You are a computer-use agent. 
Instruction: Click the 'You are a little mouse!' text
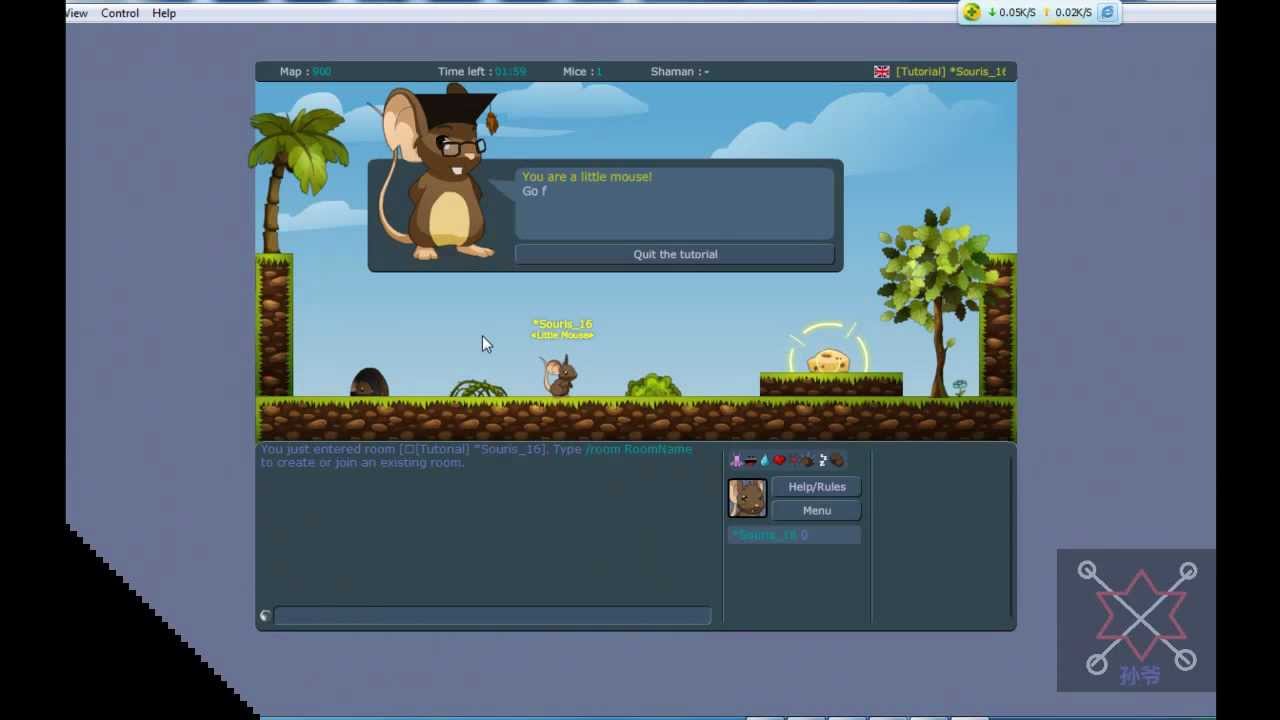point(587,177)
